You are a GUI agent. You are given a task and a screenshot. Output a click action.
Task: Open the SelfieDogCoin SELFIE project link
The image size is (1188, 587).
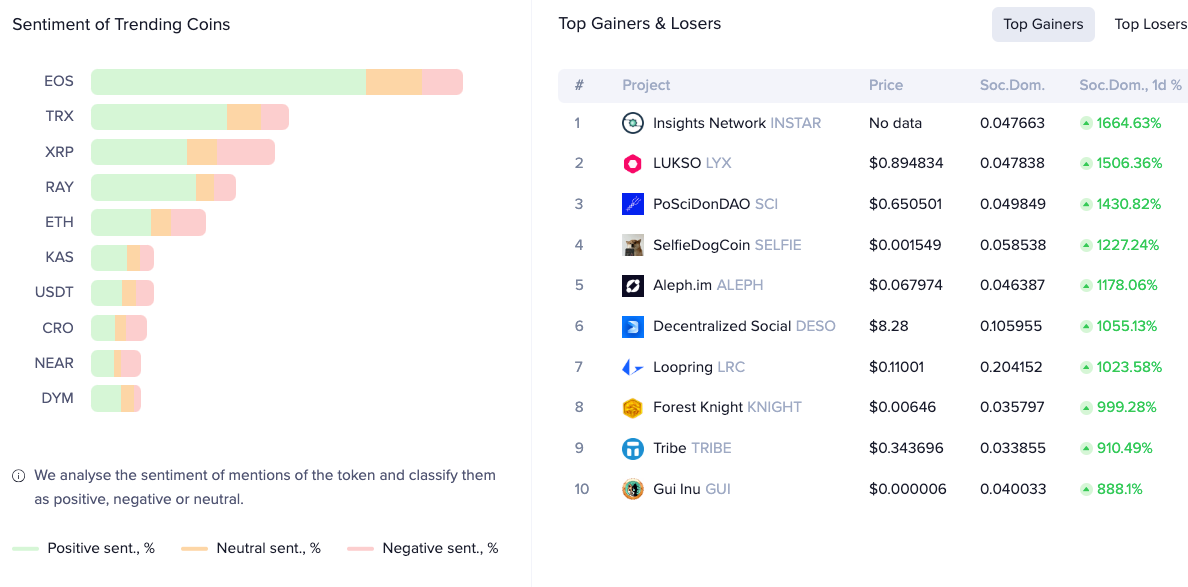point(727,245)
